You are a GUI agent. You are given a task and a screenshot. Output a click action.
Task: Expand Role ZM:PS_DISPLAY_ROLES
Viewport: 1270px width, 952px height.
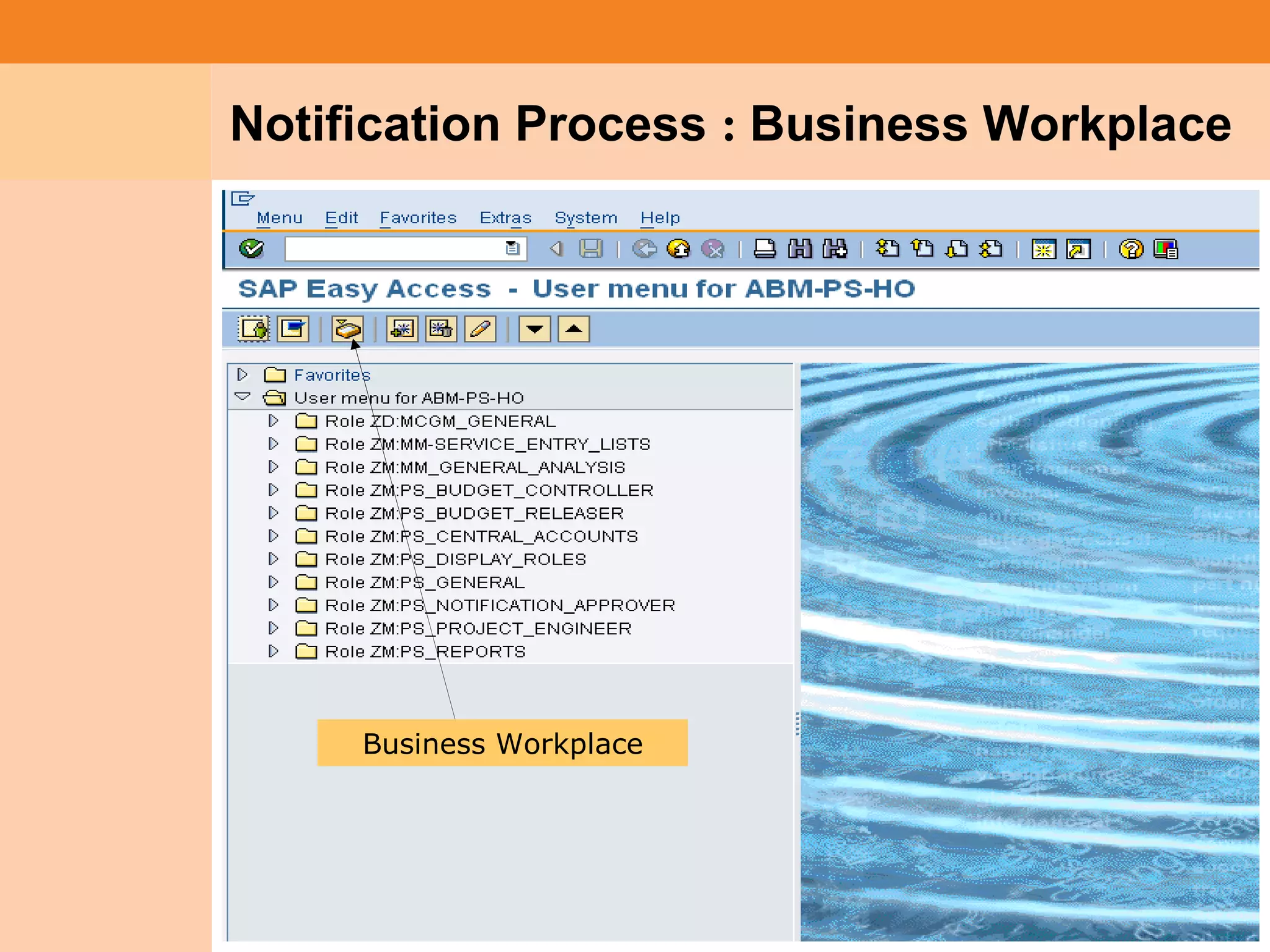[273, 559]
